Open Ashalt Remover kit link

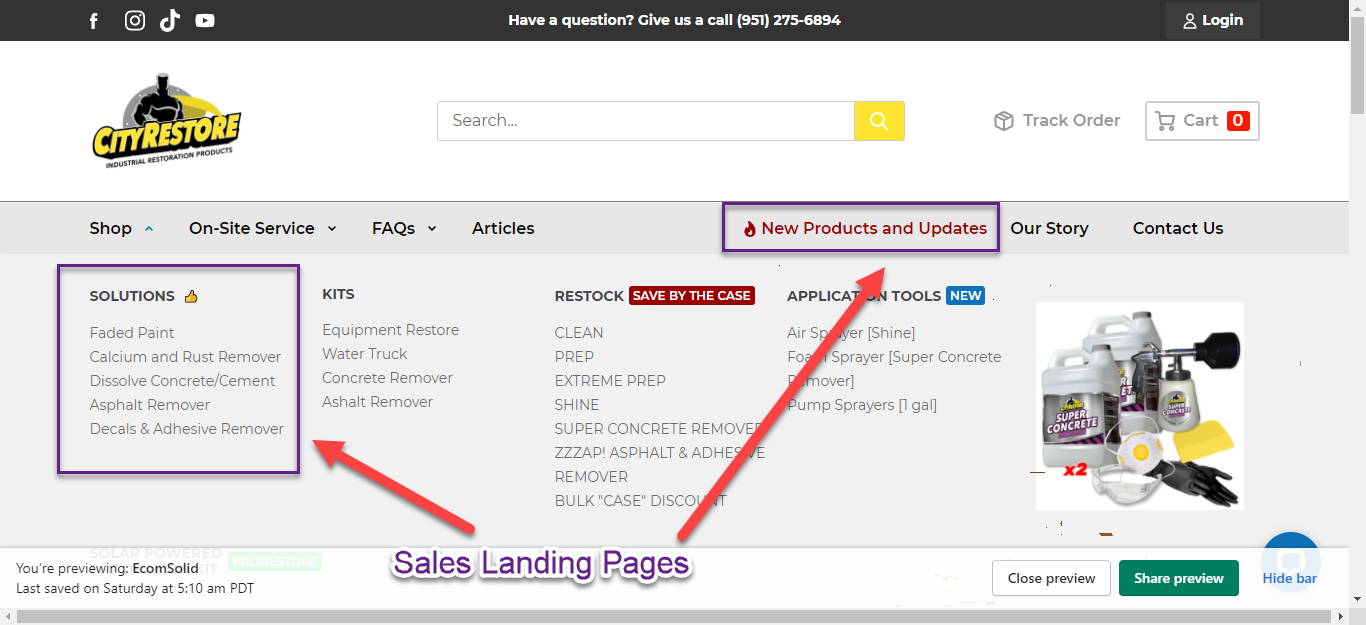(377, 402)
